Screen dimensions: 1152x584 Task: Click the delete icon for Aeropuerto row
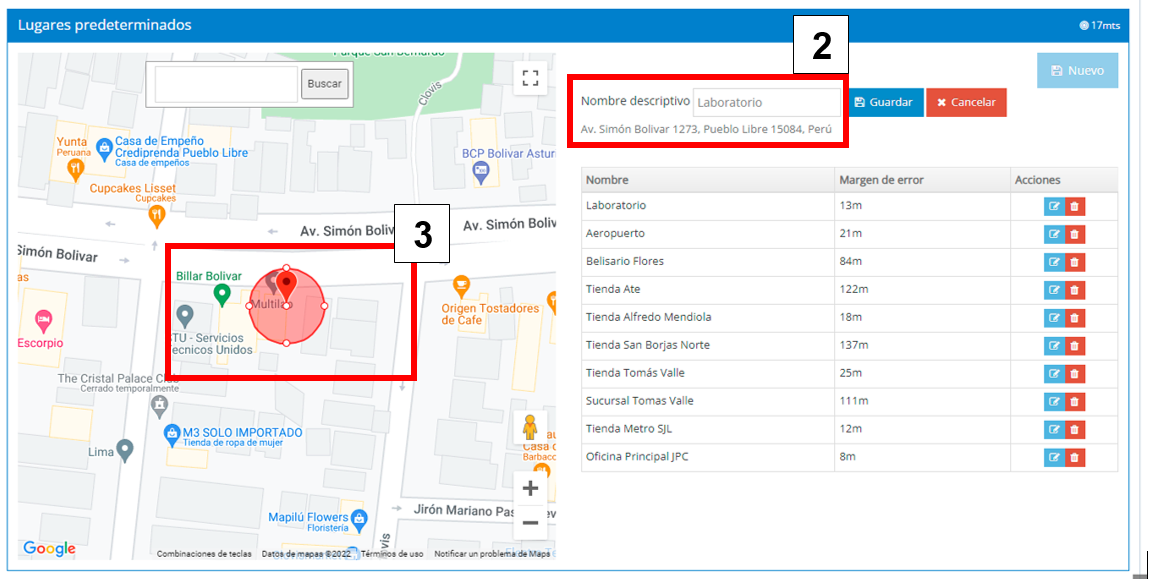pyautogui.click(x=1075, y=234)
